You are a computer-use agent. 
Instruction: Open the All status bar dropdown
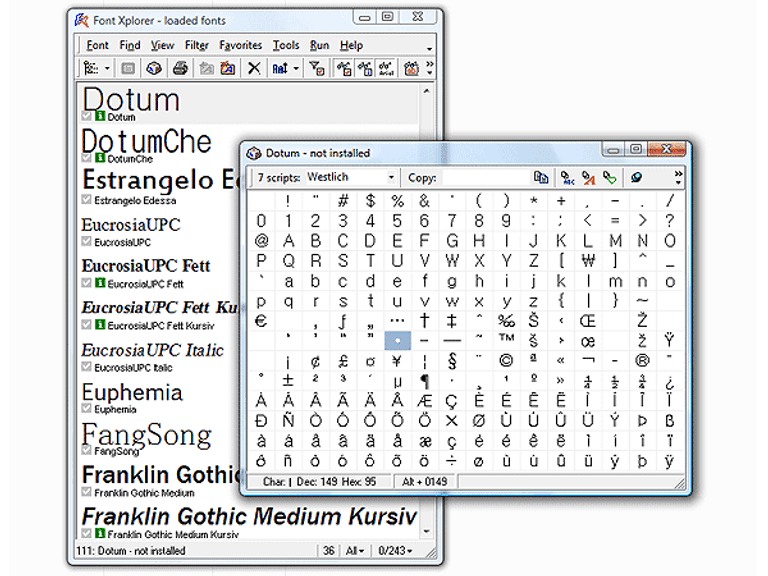pos(355,551)
